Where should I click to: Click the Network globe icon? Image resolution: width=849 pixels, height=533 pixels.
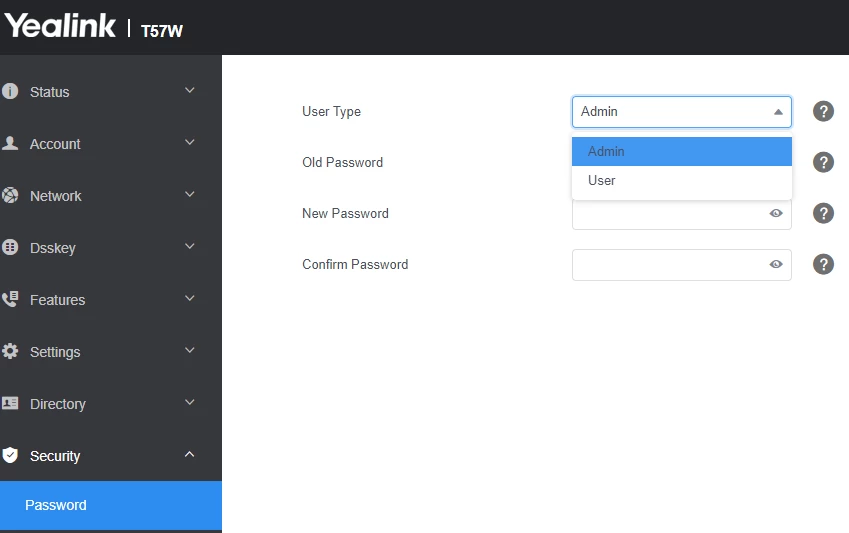point(10,195)
